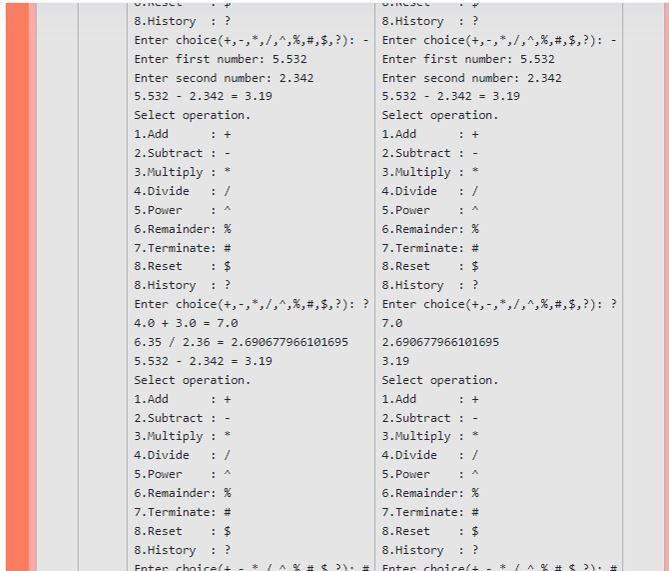The image size is (669, 571).
Task: Click right column '3.19' history output
Action: 396,361
